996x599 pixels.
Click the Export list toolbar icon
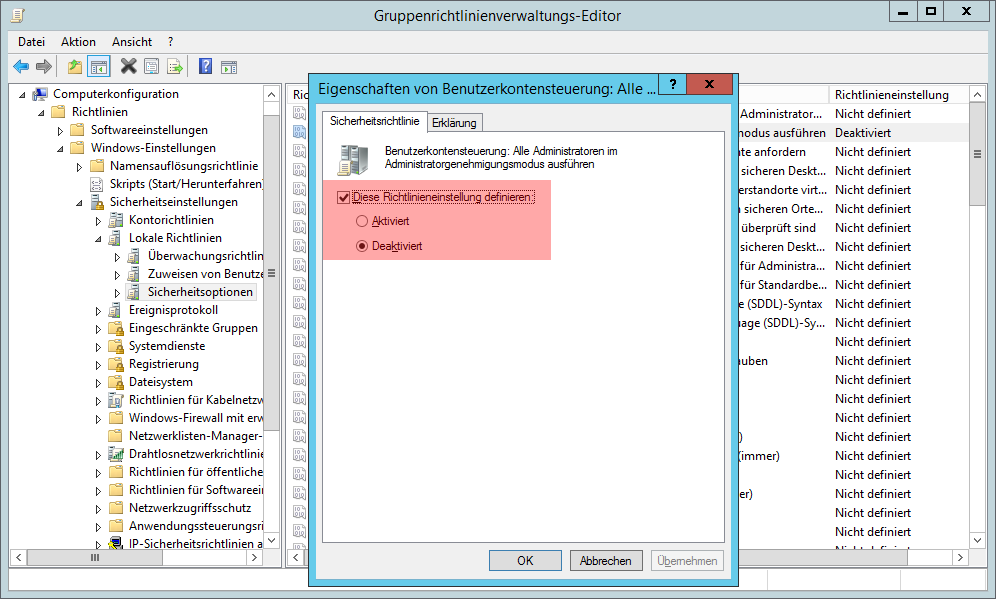pyautogui.click(x=175, y=67)
